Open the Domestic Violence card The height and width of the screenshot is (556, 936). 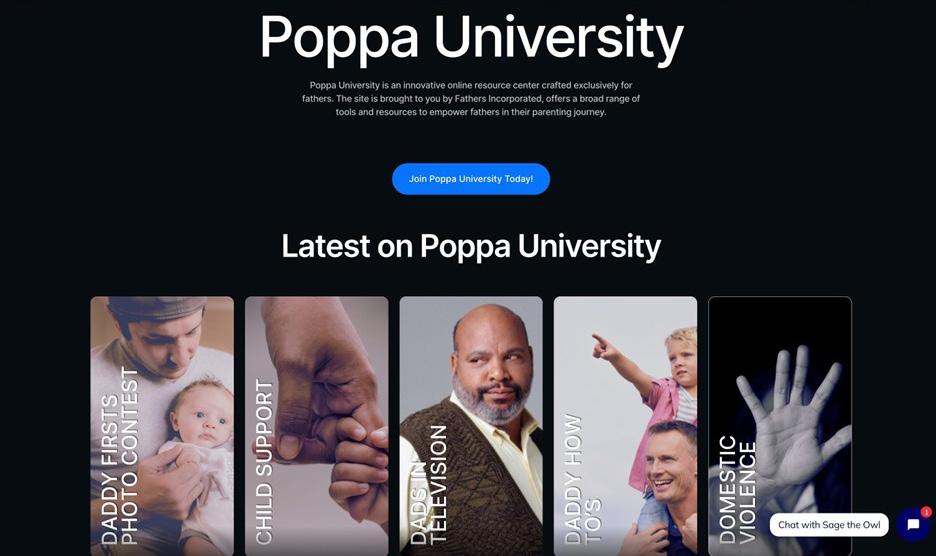(780, 426)
